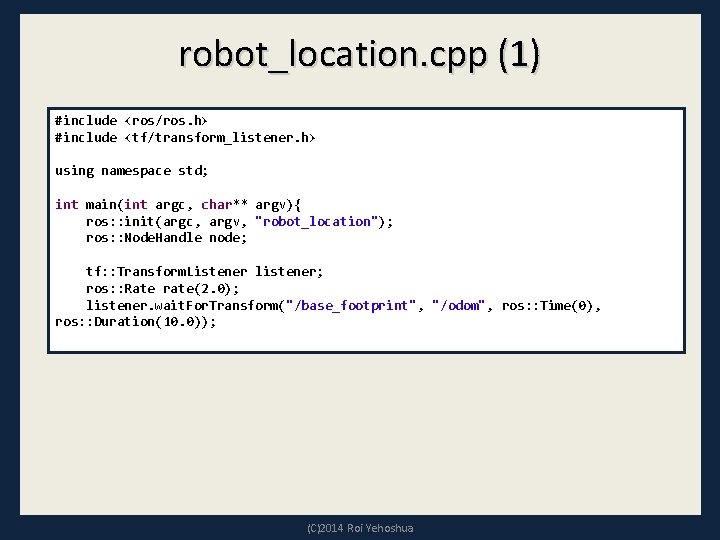
Task: Click the ros::Rate rate(2.0); line
Action: point(162,288)
